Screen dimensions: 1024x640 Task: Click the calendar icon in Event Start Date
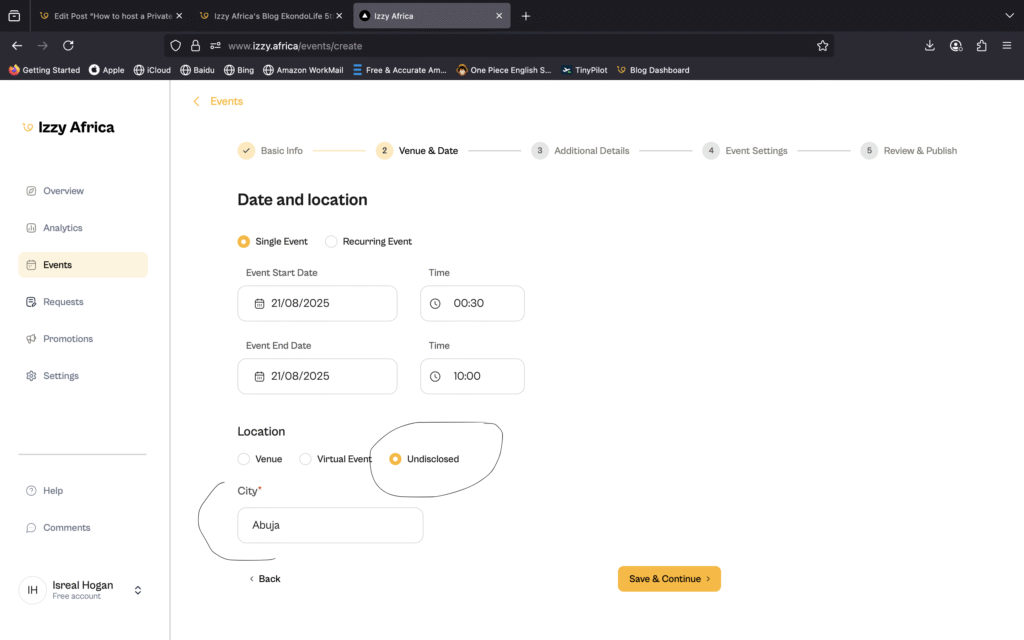tap(259, 303)
